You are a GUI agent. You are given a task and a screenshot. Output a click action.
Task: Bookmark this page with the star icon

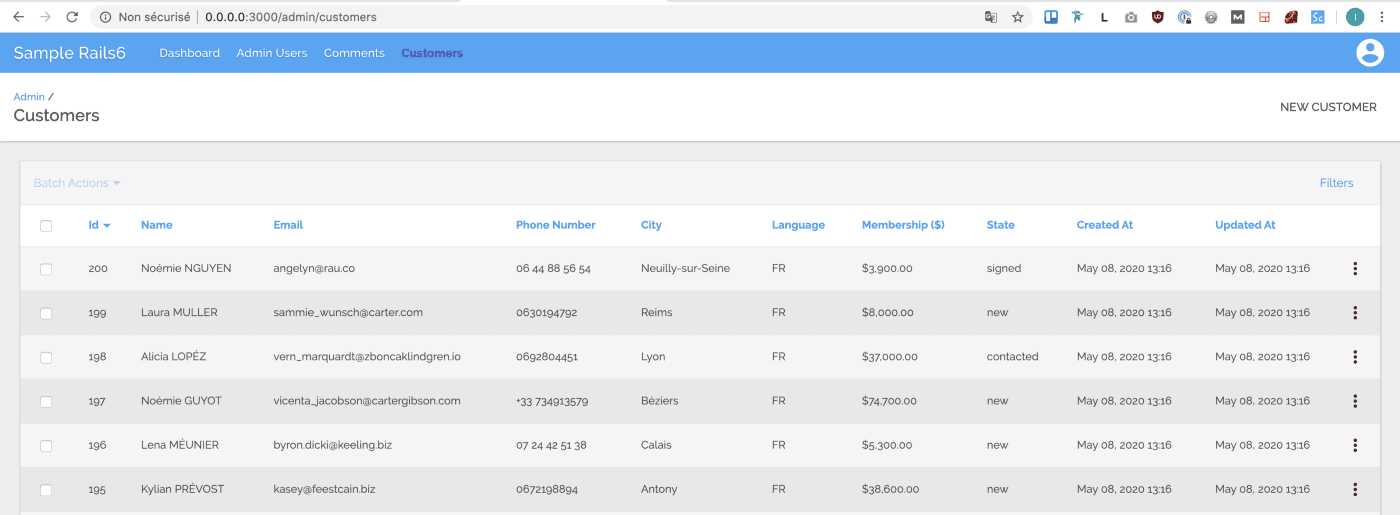(x=1018, y=17)
